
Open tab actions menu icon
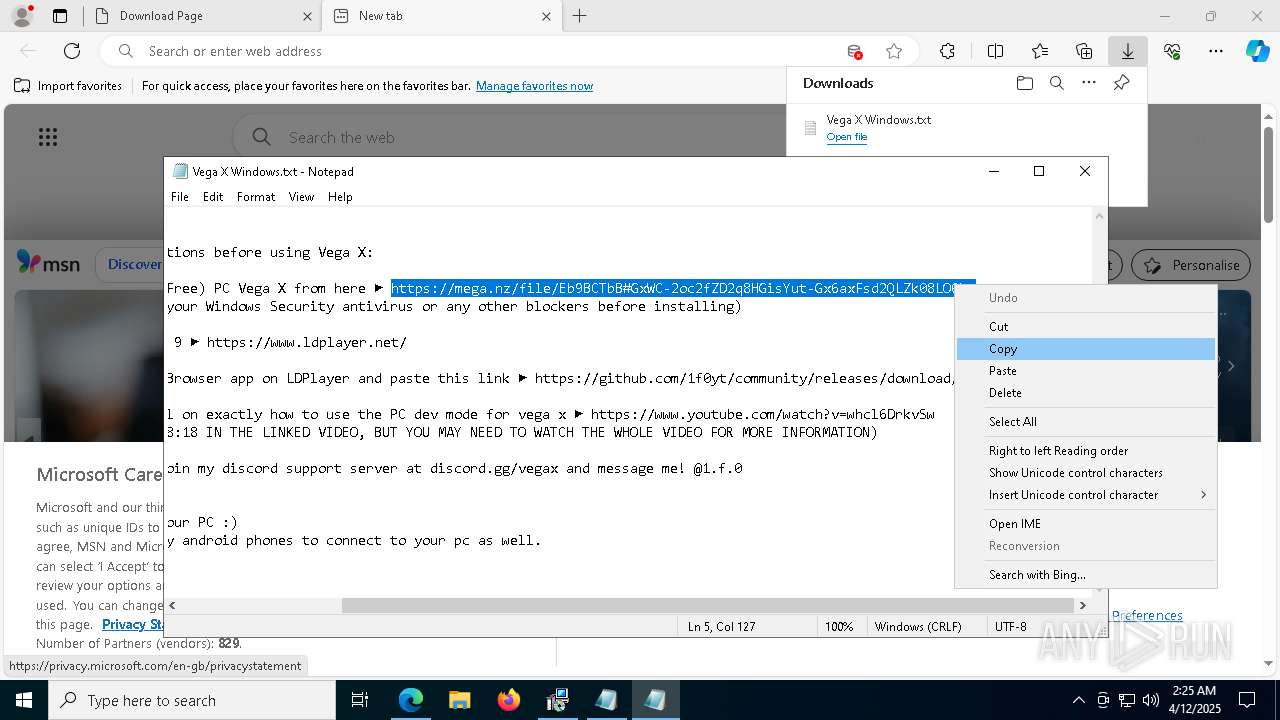[x=60, y=16]
